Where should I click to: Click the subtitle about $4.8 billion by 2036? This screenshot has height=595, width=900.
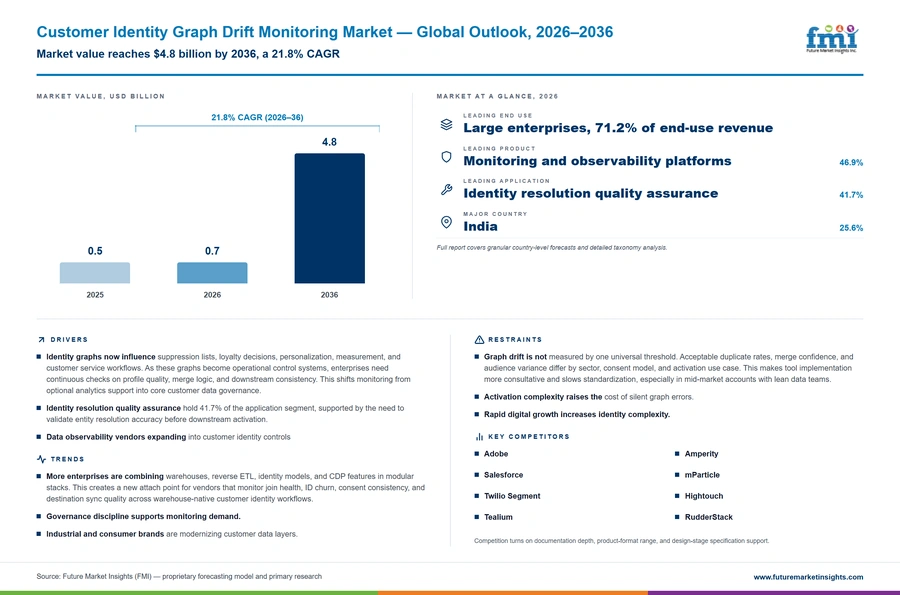click(x=188, y=54)
